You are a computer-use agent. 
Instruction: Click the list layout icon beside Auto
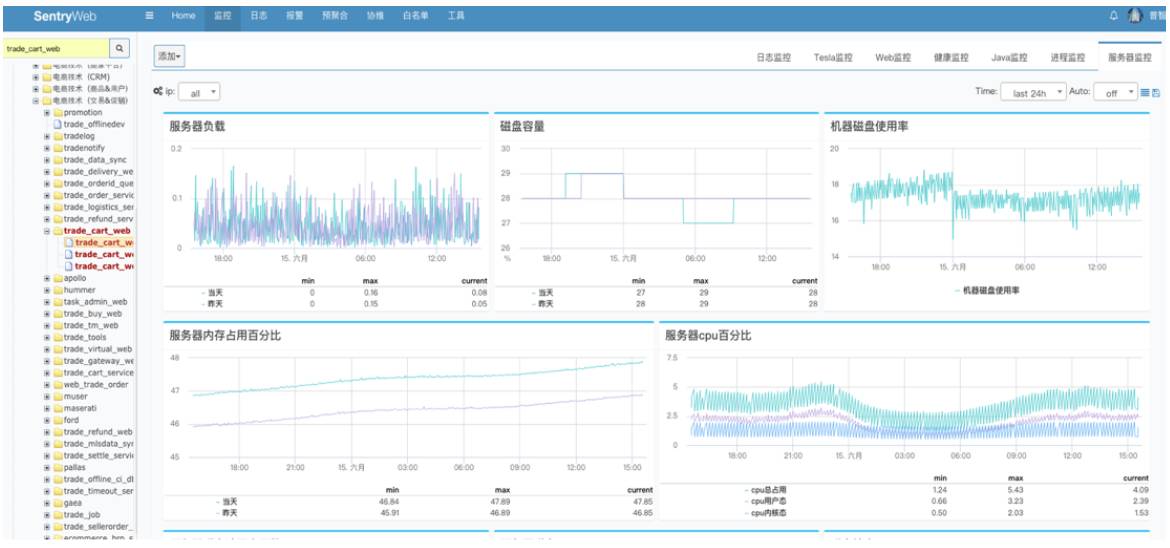(1145, 93)
